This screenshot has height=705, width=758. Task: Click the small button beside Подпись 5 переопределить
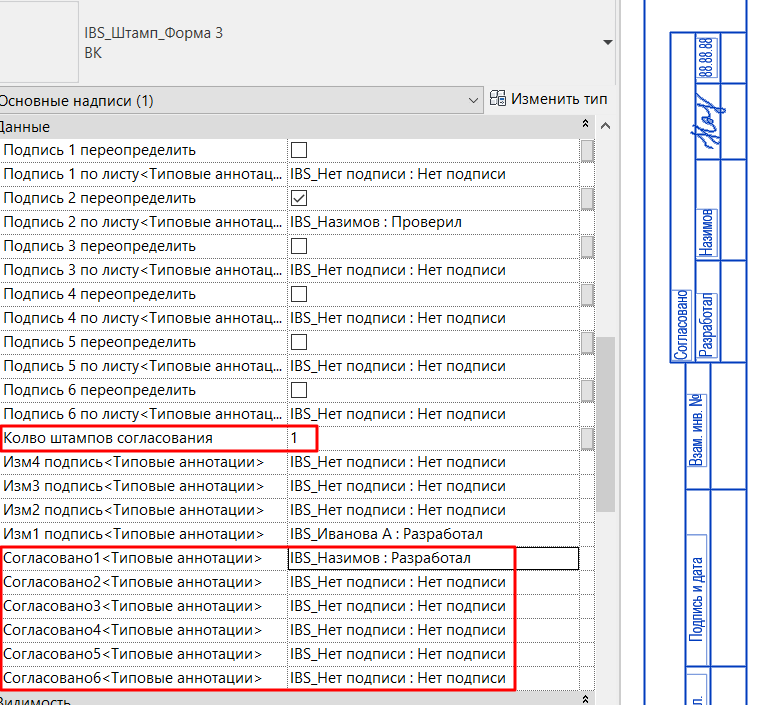(x=587, y=342)
